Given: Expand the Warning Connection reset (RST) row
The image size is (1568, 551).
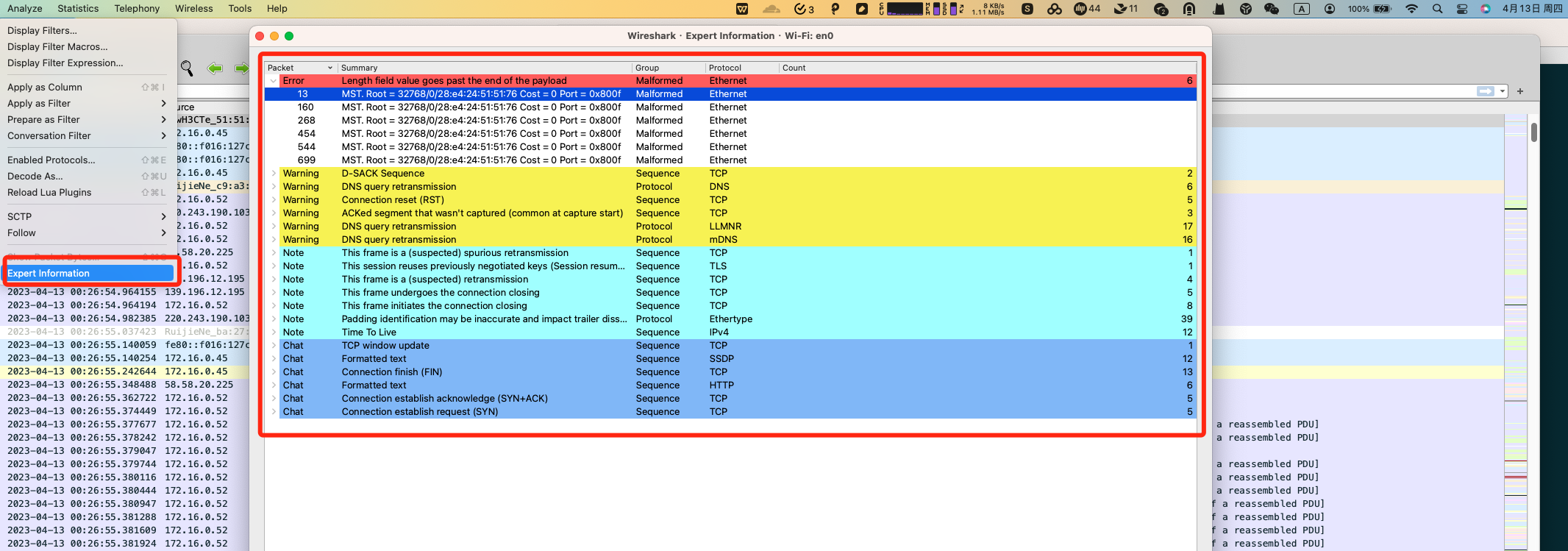Looking at the screenshot, I should pos(274,200).
